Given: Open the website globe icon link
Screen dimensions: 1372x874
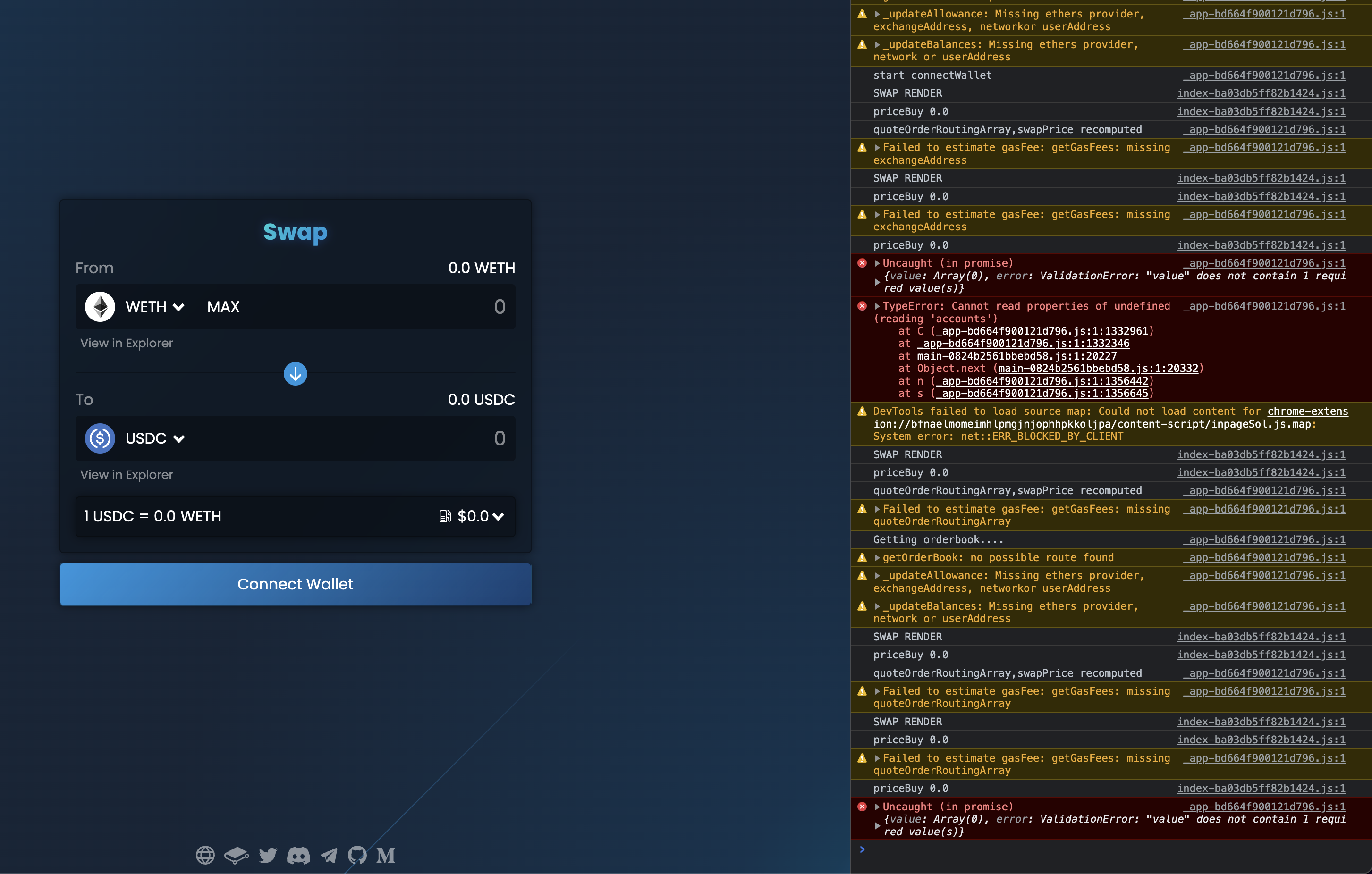Looking at the screenshot, I should click(205, 855).
